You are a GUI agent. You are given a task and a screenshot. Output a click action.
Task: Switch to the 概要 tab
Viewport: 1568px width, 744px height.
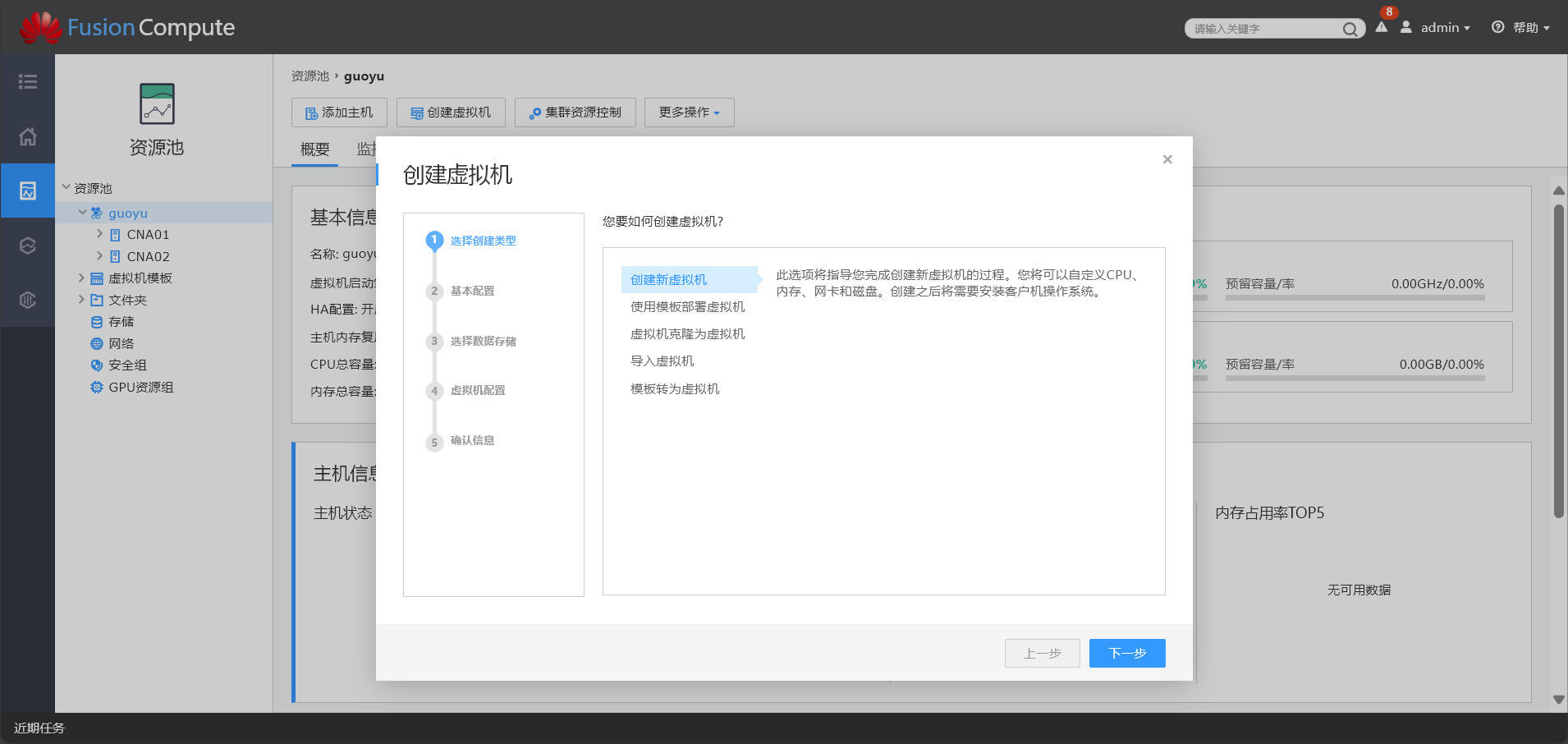(x=315, y=149)
